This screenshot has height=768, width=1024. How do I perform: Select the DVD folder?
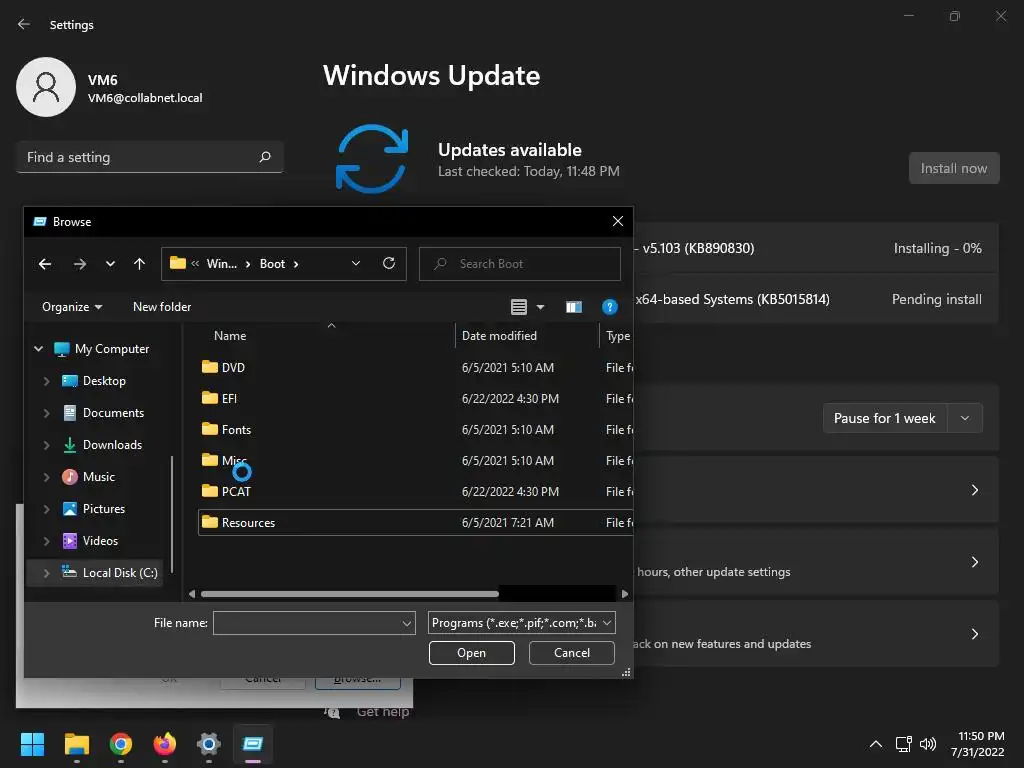click(232, 368)
